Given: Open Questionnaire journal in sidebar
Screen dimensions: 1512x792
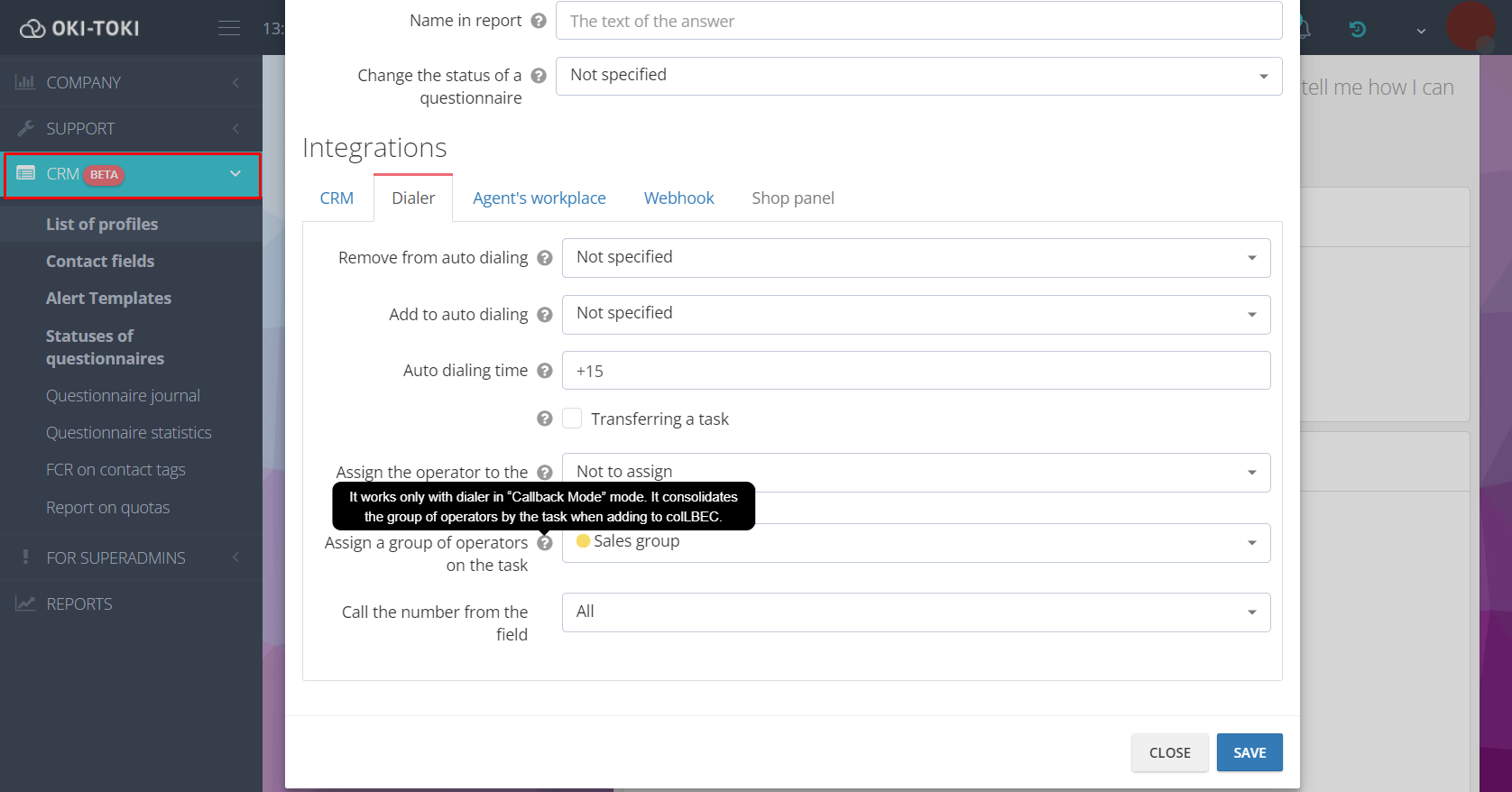Looking at the screenshot, I should (x=123, y=396).
